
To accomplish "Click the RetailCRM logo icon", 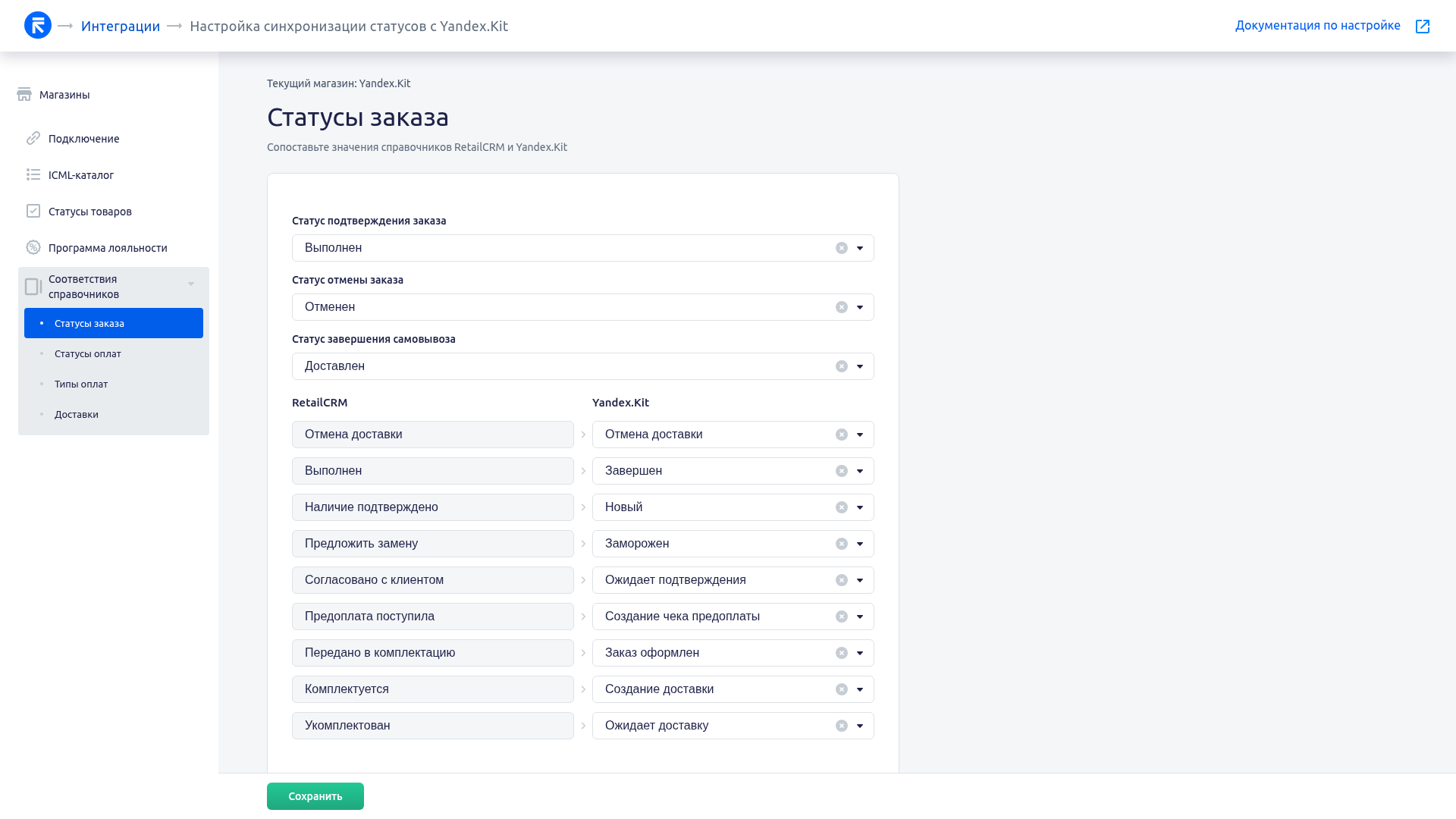I will coord(38,26).
